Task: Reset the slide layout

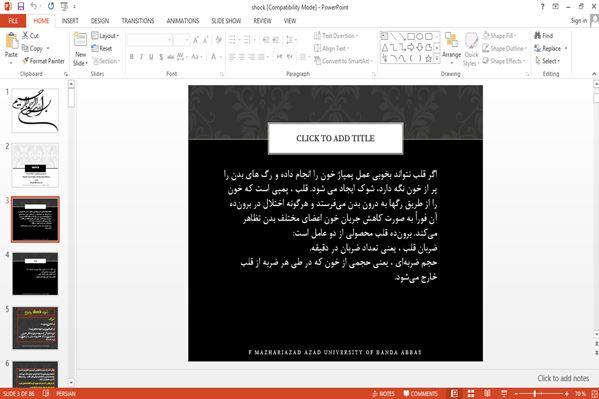Action: click(102, 48)
